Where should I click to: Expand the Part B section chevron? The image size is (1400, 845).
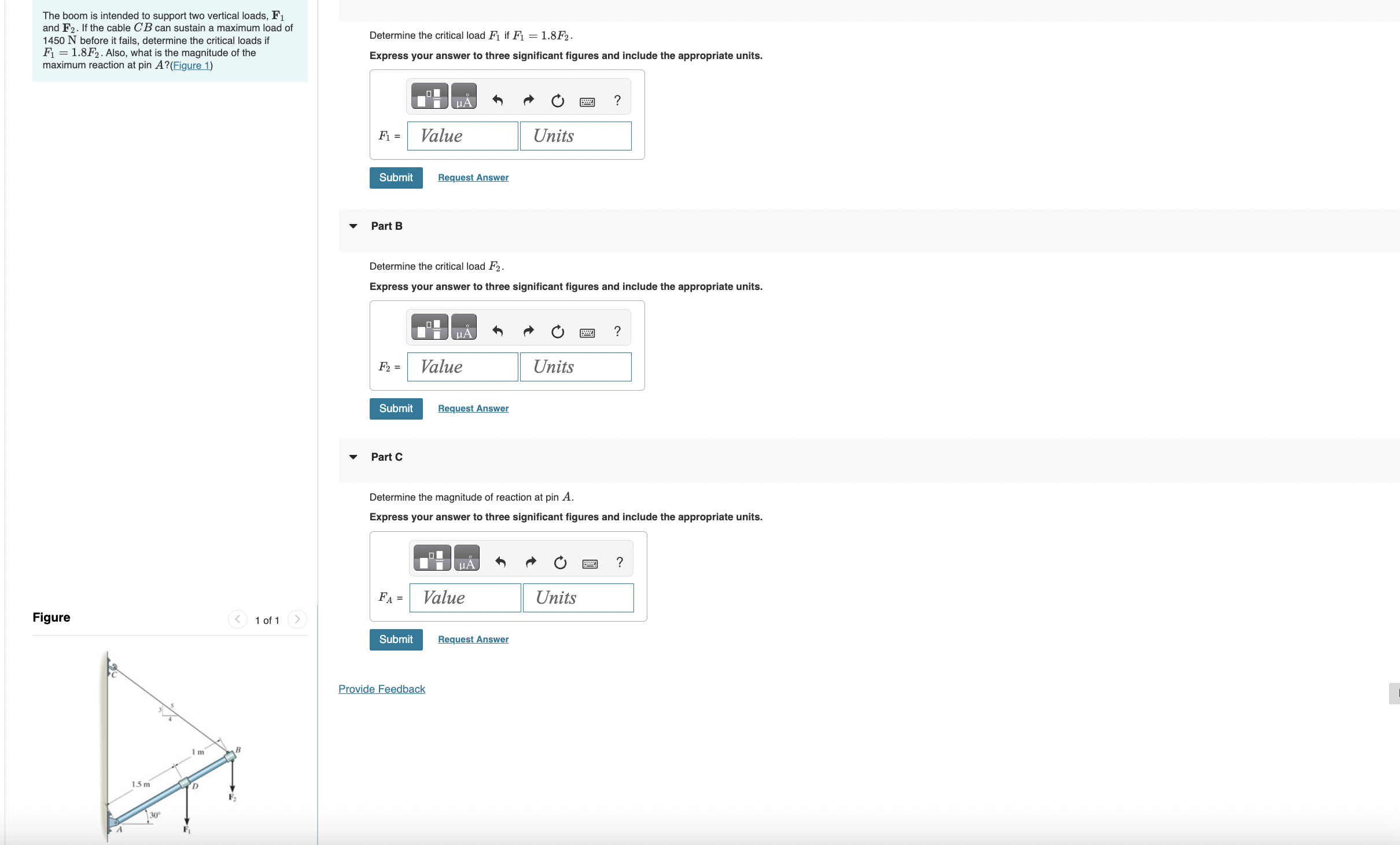click(x=354, y=225)
